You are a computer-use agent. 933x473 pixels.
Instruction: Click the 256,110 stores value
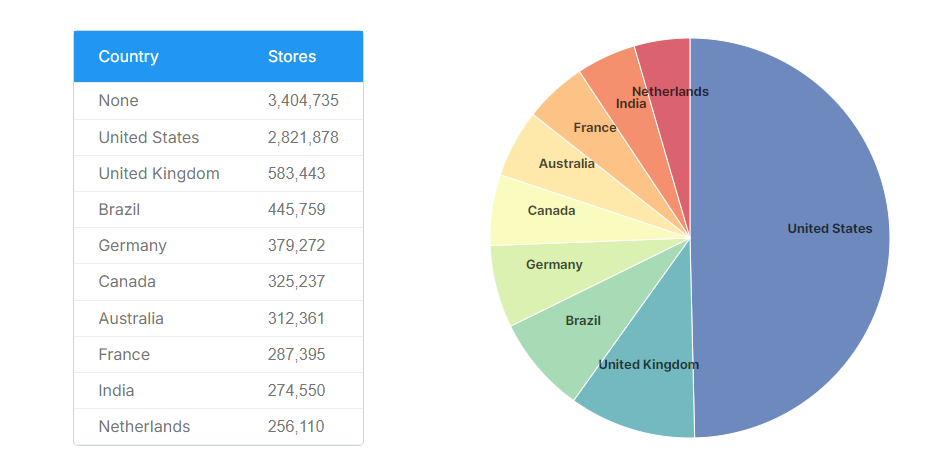tap(296, 427)
